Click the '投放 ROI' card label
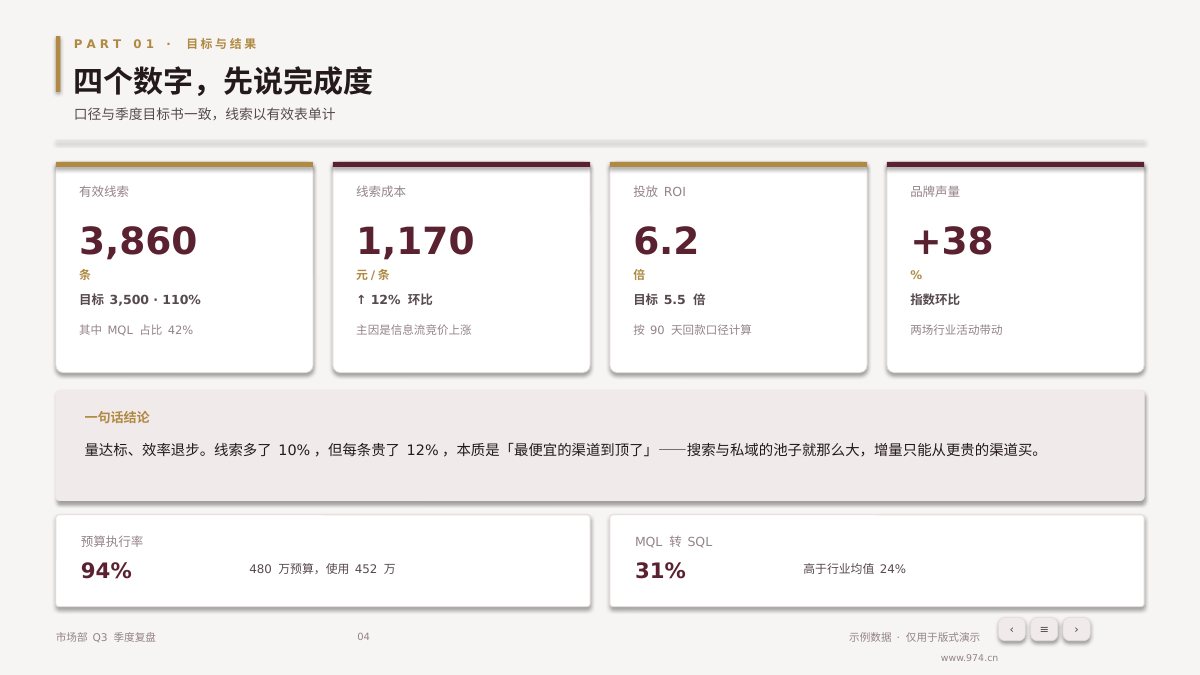 (x=659, y=191)
